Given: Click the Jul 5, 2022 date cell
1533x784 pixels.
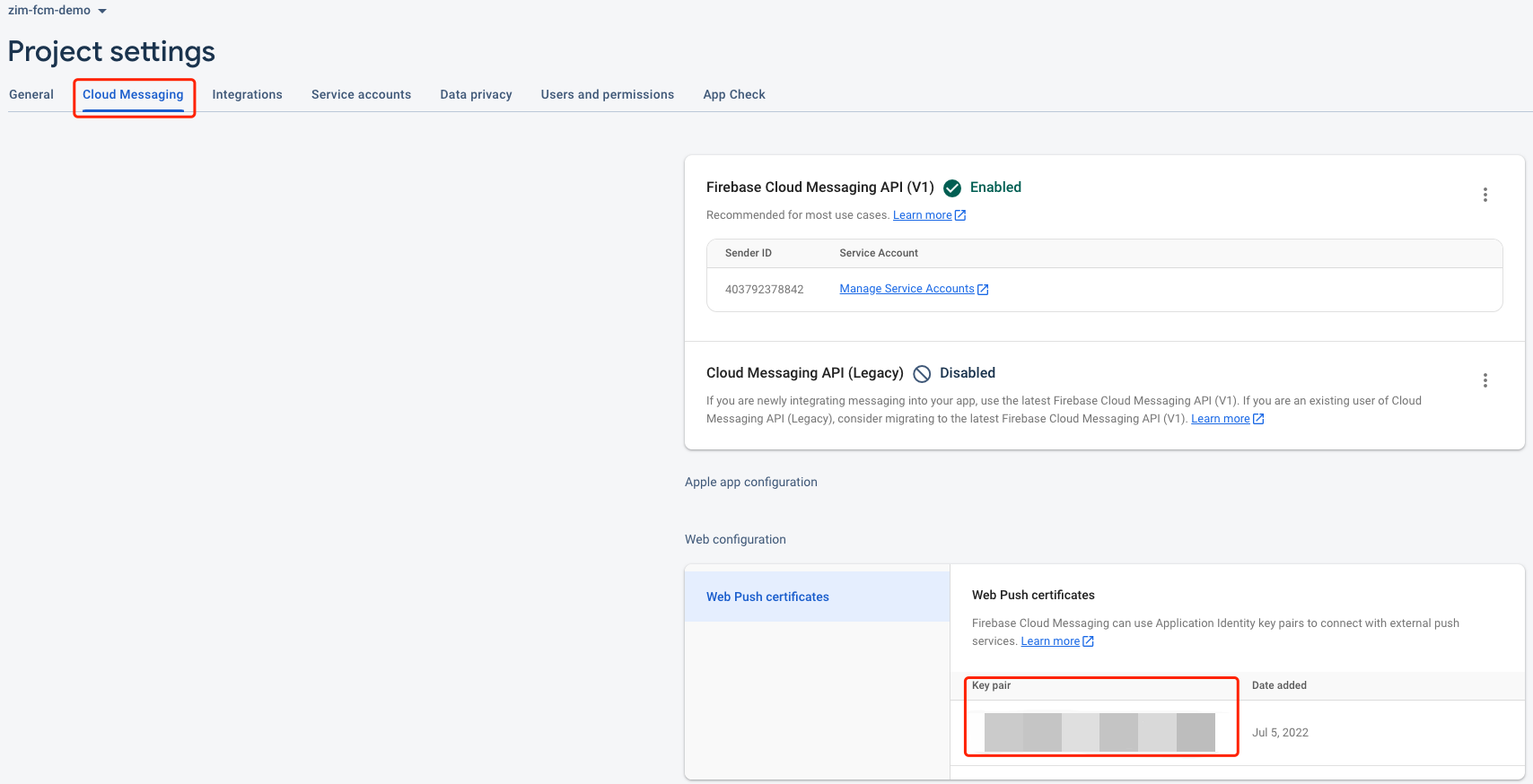Looking at the screenshot, I should 1280,733.
